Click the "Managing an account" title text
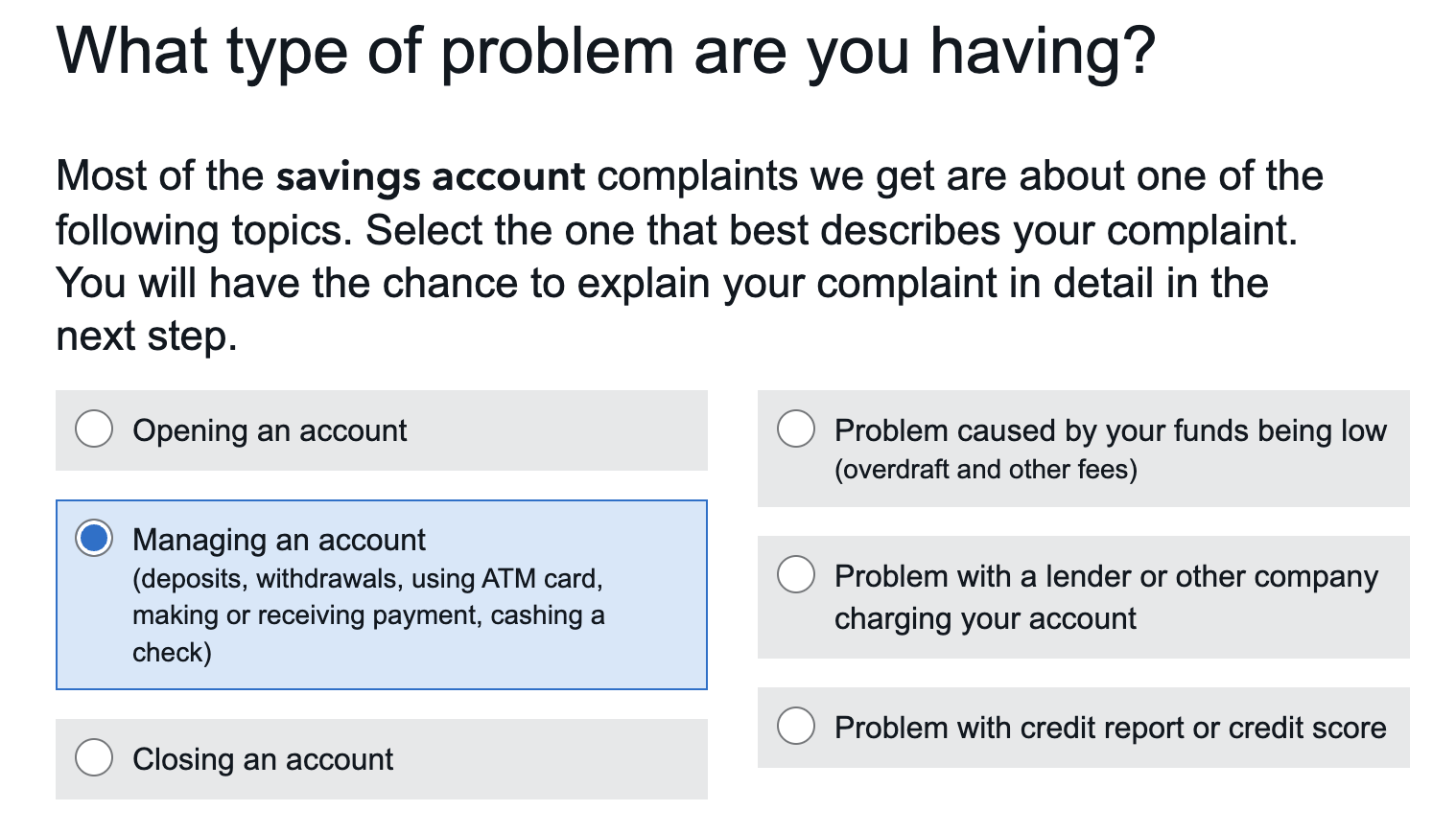Screen dimensions: 1456x834 tap(278, 540)
